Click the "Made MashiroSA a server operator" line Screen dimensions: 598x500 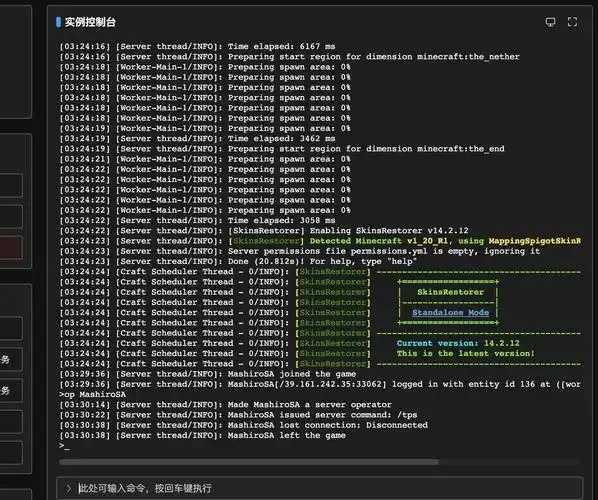click(225, 405)
